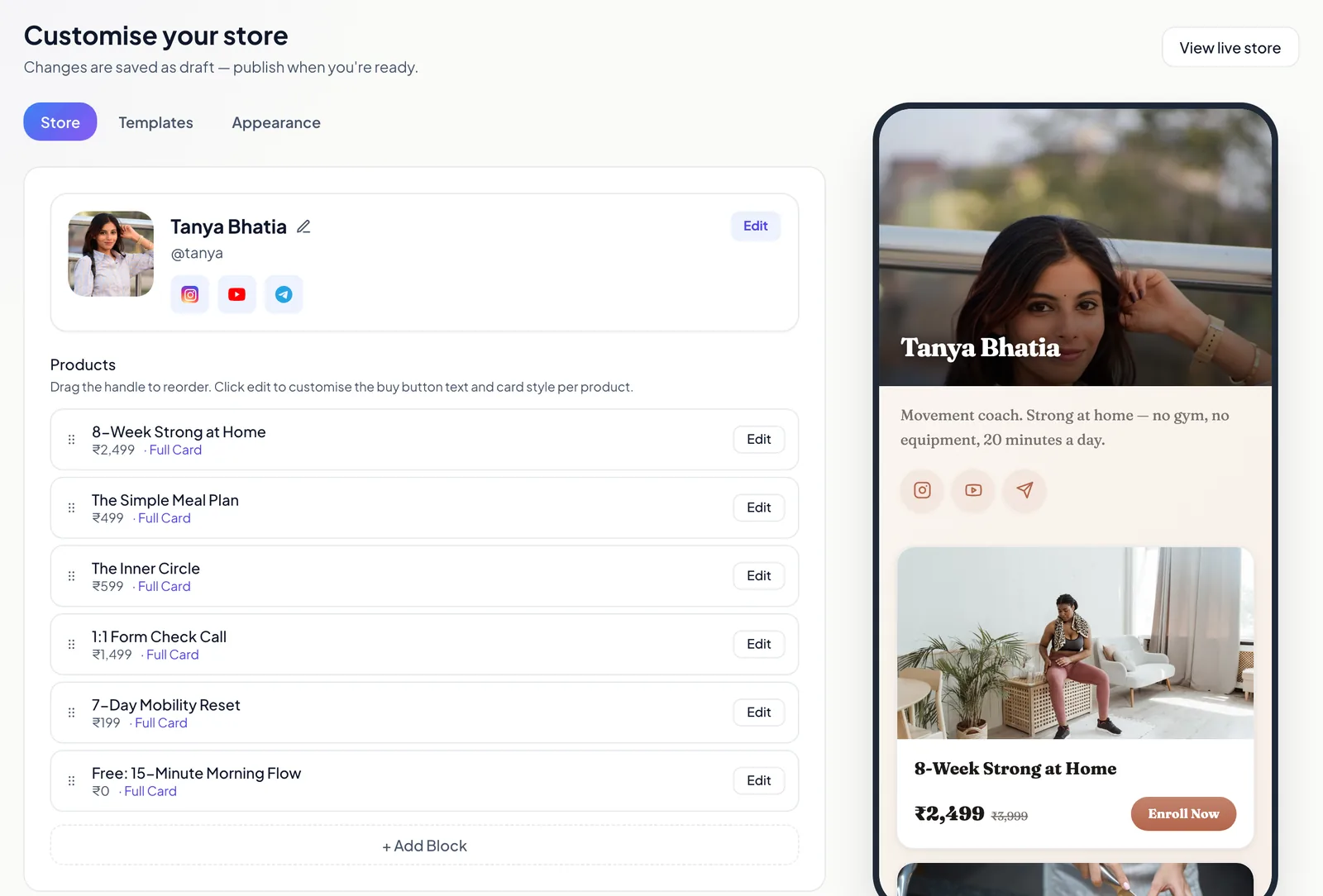Open the Telegram social link icon
Viewport: 1323px width, 896px height.
click(284, 294)
